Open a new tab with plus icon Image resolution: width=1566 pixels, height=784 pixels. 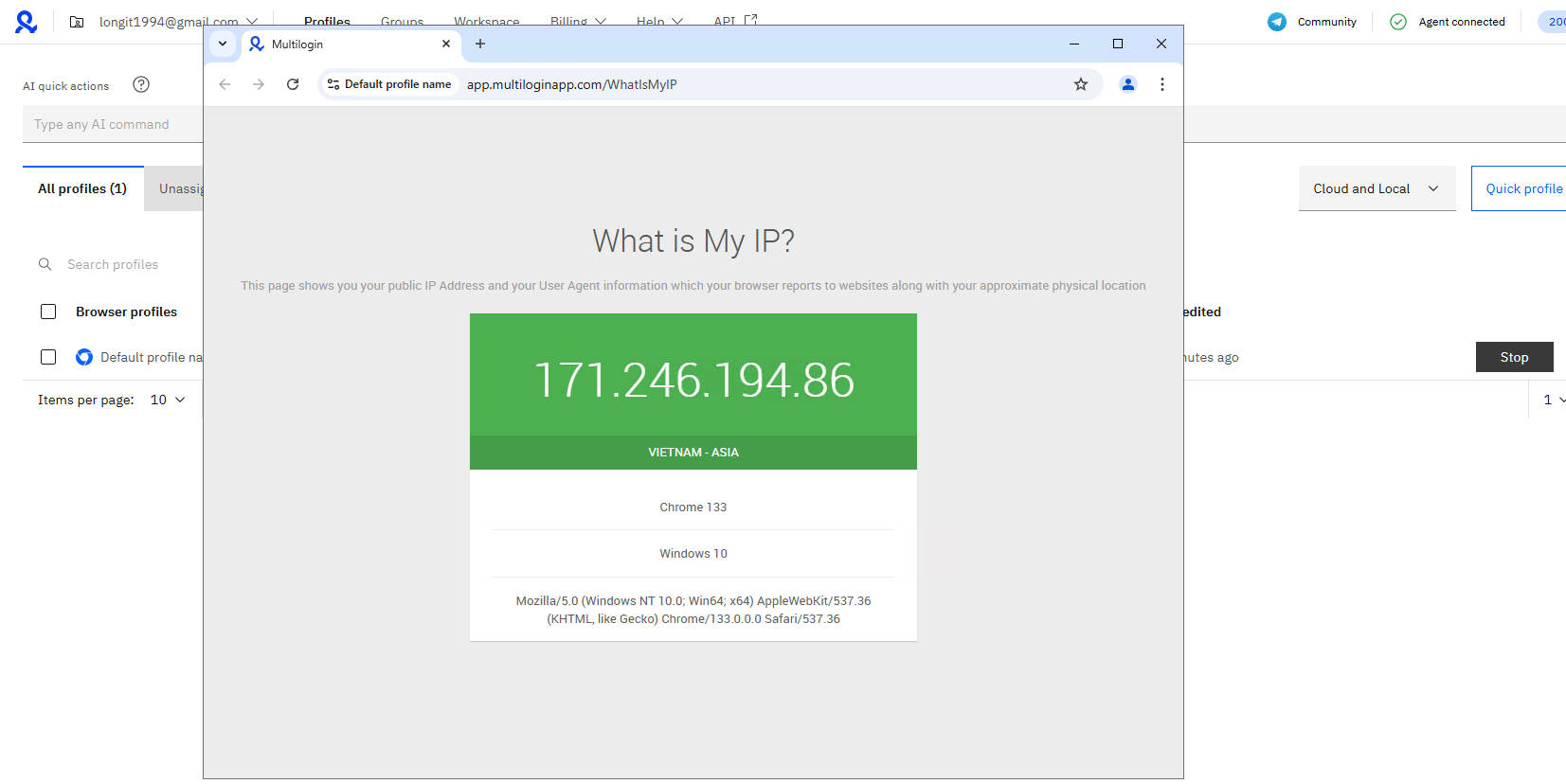tap(480, 44)
